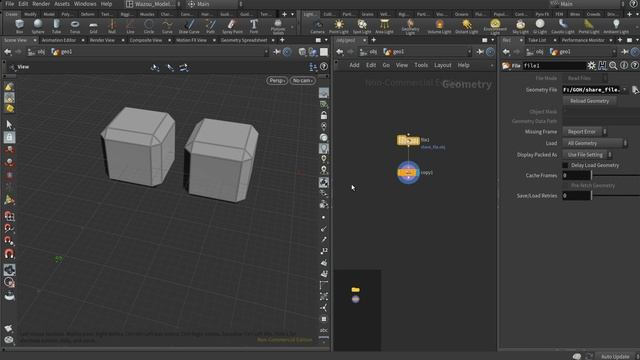
Task: Open file chooser beside Geometry File
Action: click(635, 90)
